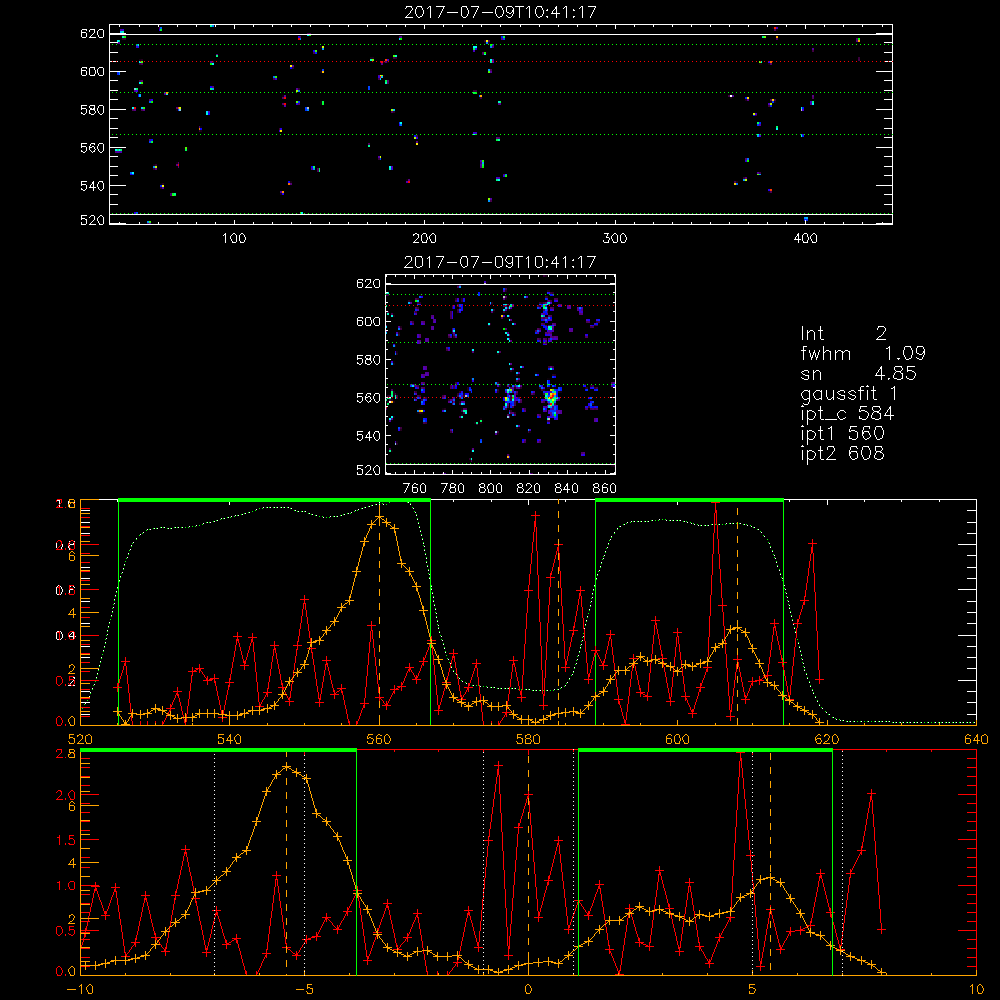
Task: Click x-axis label 0 on the bottom plot
Action: click(528, 990)
